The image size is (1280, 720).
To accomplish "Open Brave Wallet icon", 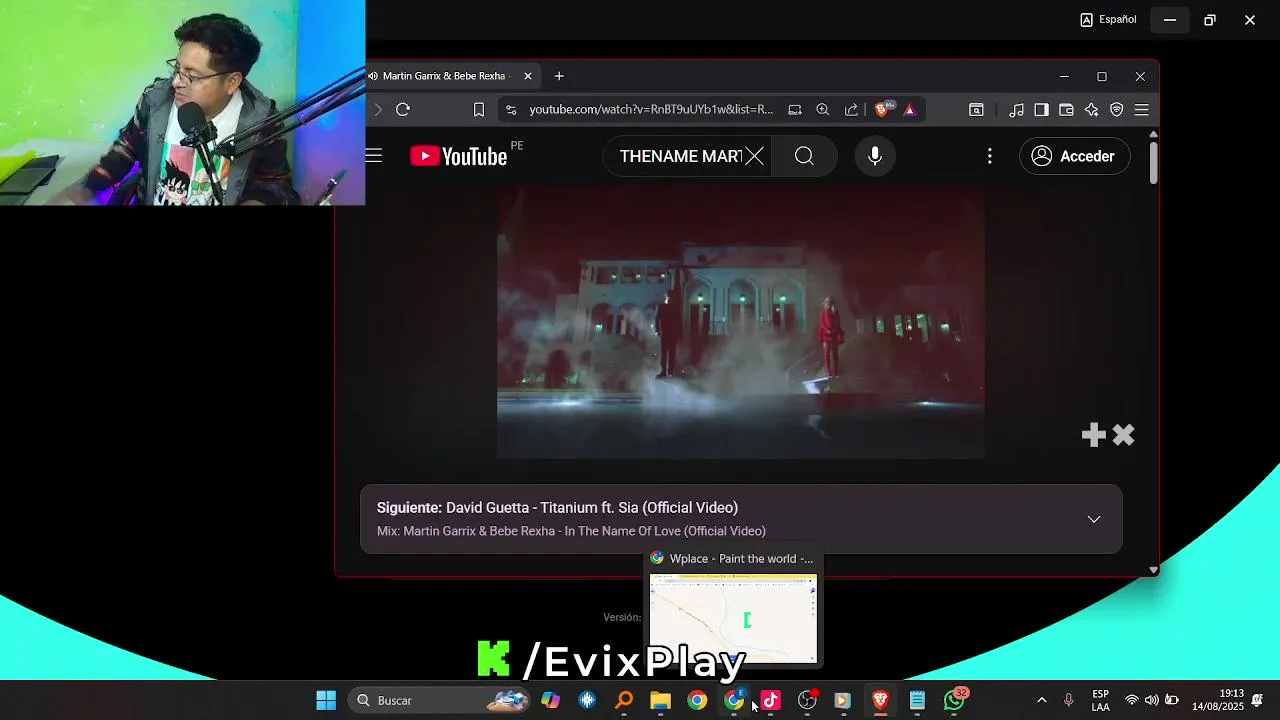I will (1066, 110).
